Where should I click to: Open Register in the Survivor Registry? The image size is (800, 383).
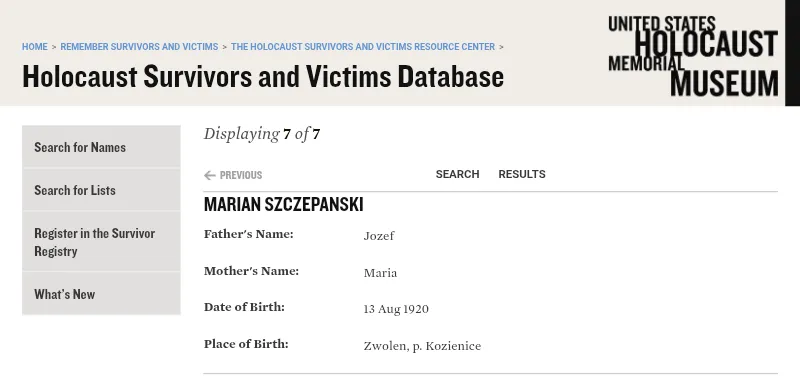coord(101,242)
